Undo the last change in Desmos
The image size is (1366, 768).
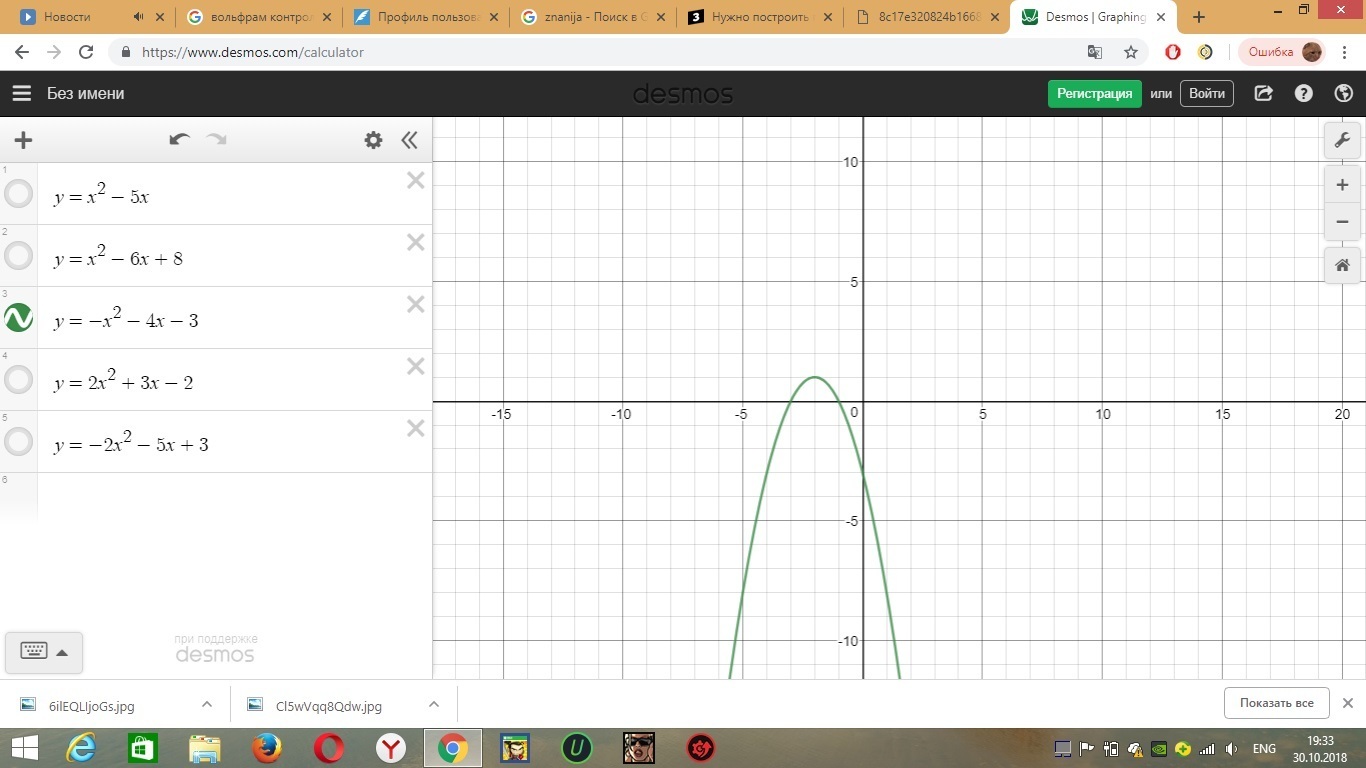point(179,140)
